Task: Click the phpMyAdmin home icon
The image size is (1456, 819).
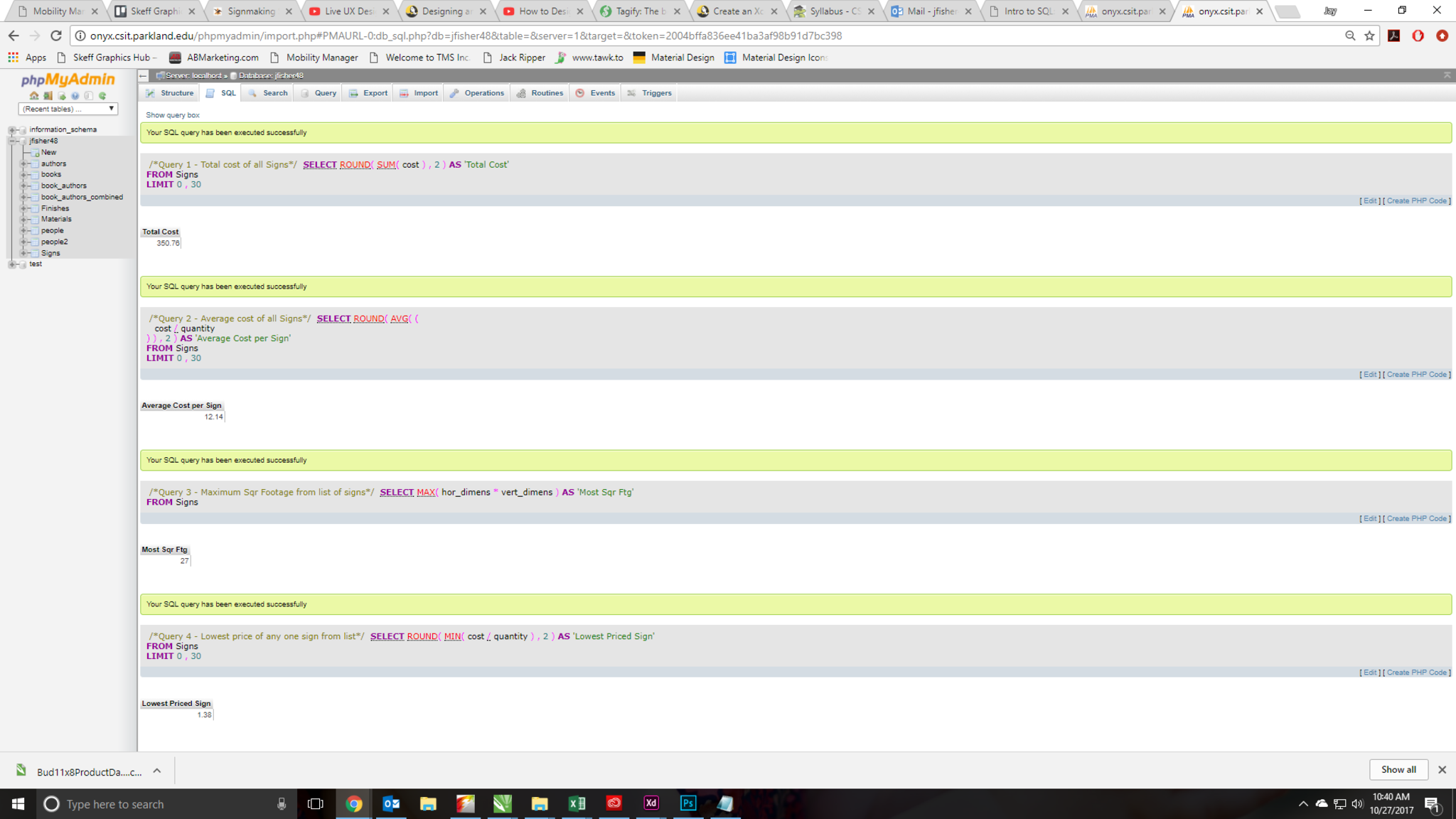Action: click(x=34, y=95)
